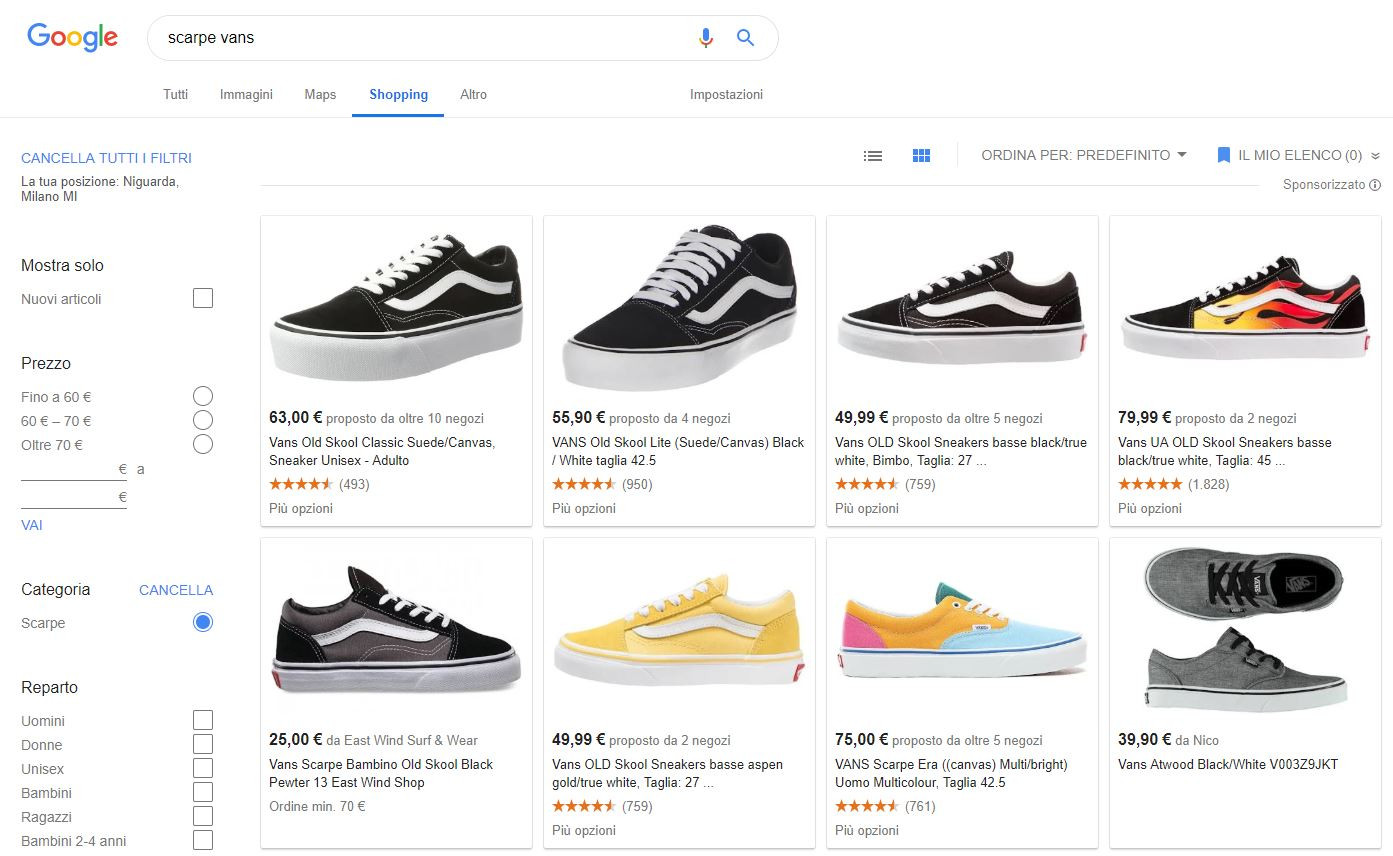Viewport: 1393px width, 856px height.
Task: Open Old Skool Lite black shoe image
Action: coord(679,308)
